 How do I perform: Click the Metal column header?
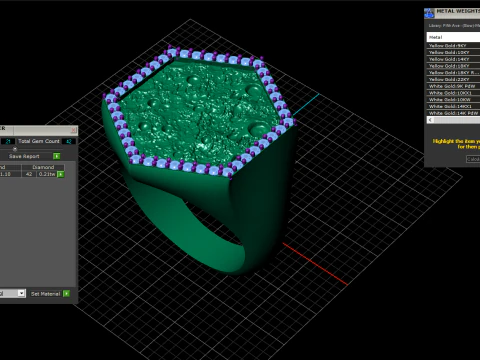click(x=453, y=37)
